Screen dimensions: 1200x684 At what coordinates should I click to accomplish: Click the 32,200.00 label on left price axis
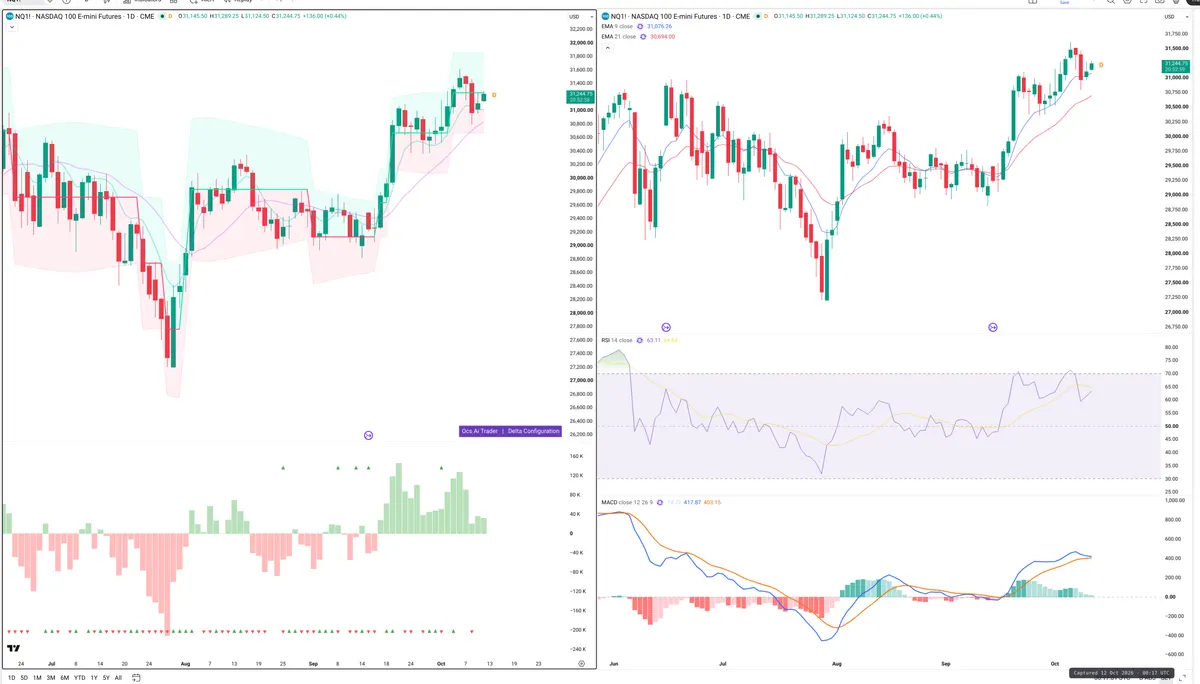pos(581,29)
